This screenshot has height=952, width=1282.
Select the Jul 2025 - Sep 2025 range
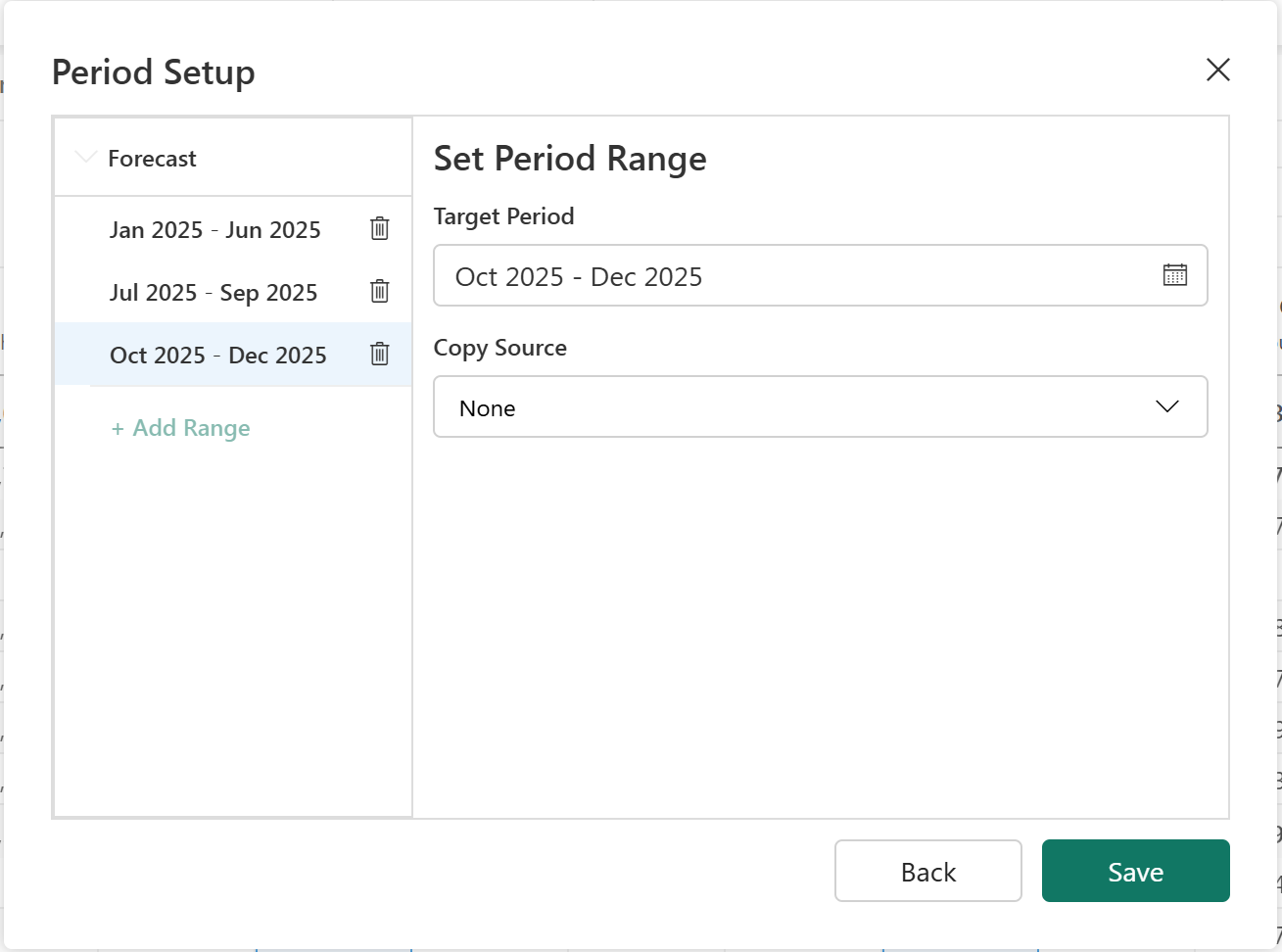[214, 293]
